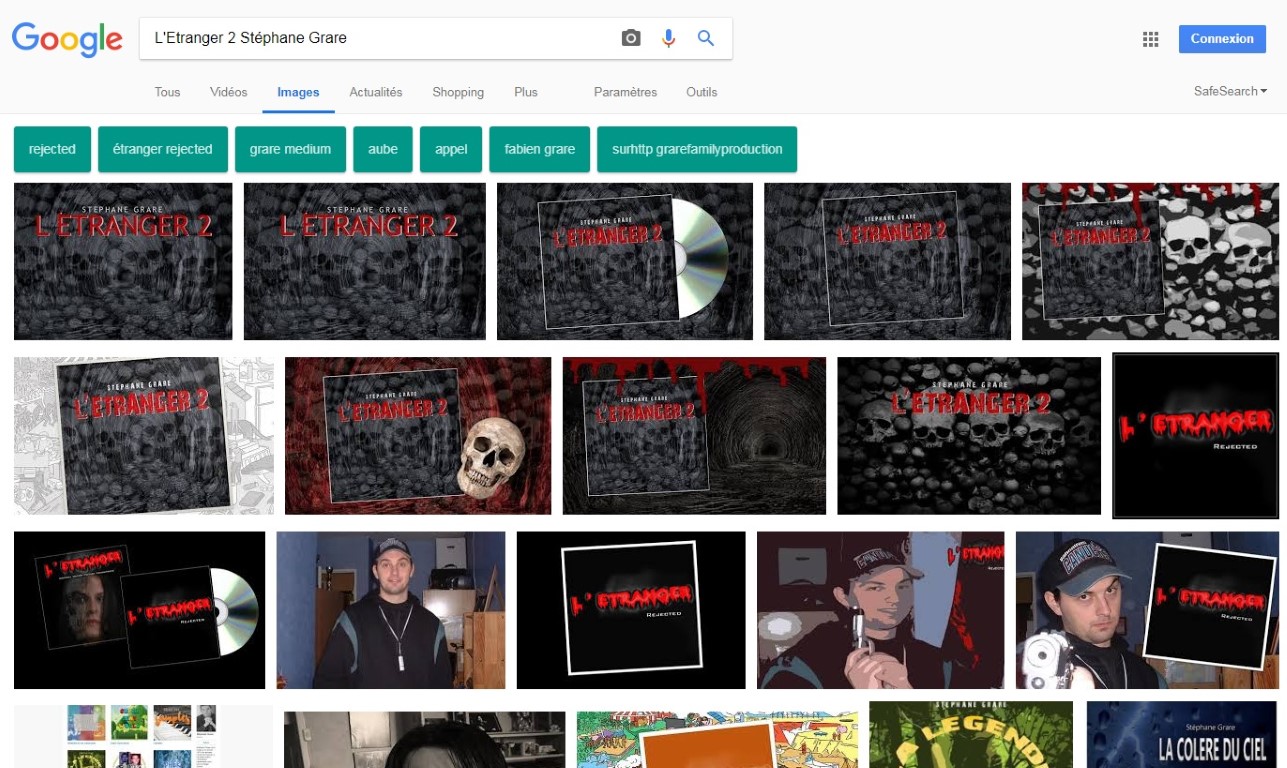Viewport: 1287px width, 768px height.
Task: Go to the Shopping tab
Action: [x=458, y=92]
